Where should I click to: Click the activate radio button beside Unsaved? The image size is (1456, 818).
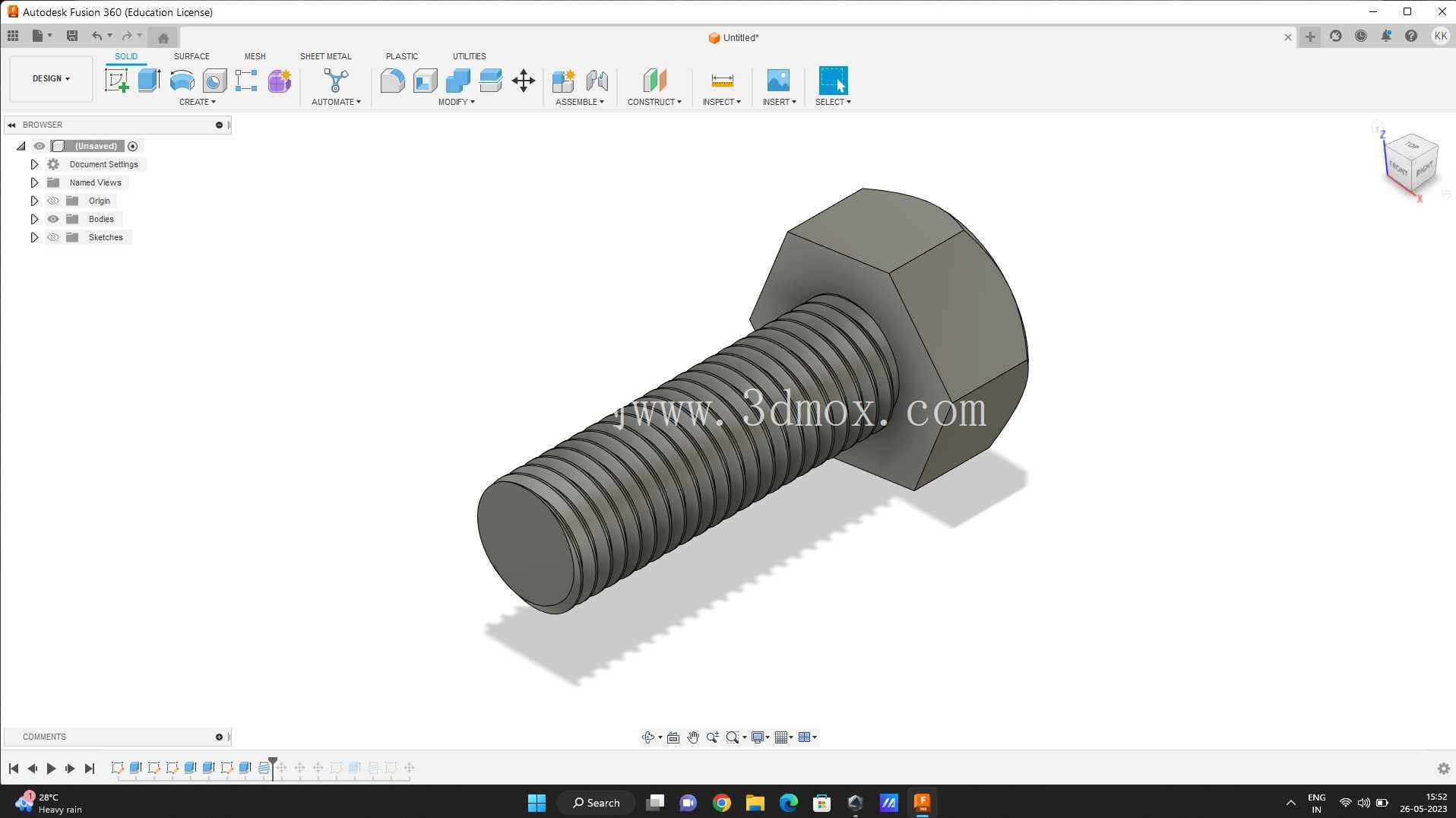[x=132, y=146]
